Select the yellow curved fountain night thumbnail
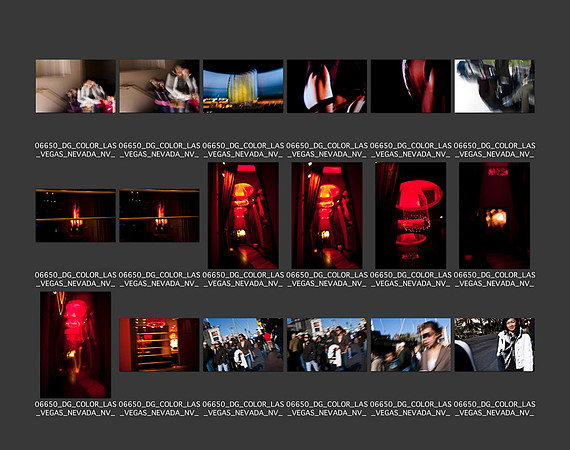The height and width of the screenshot is (450, 570). (243, 86)
